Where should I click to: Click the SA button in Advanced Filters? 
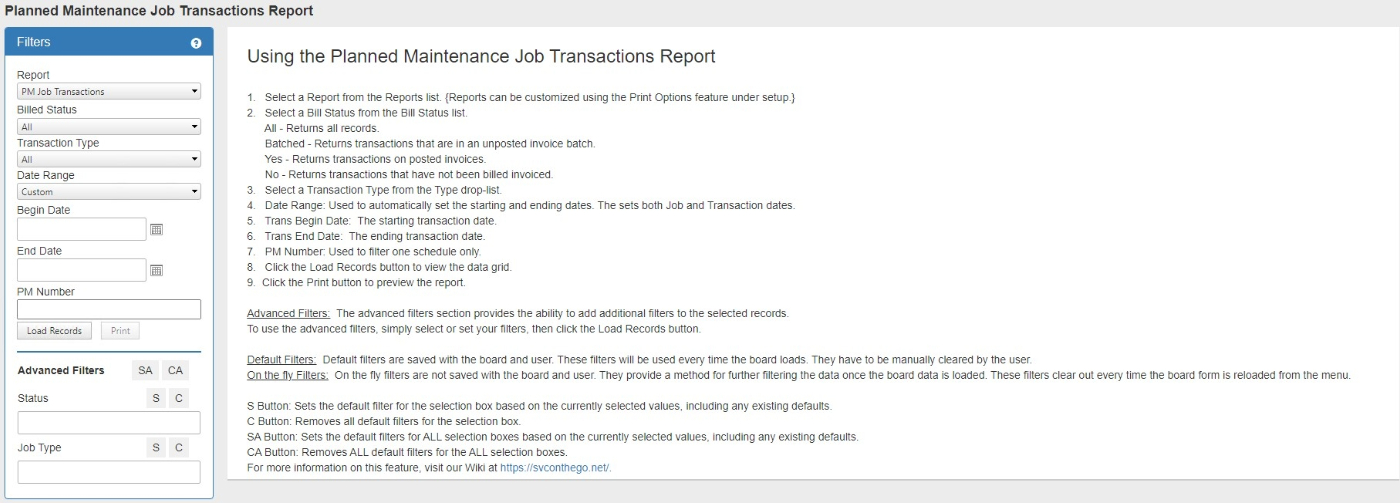(x=146, y=370)
